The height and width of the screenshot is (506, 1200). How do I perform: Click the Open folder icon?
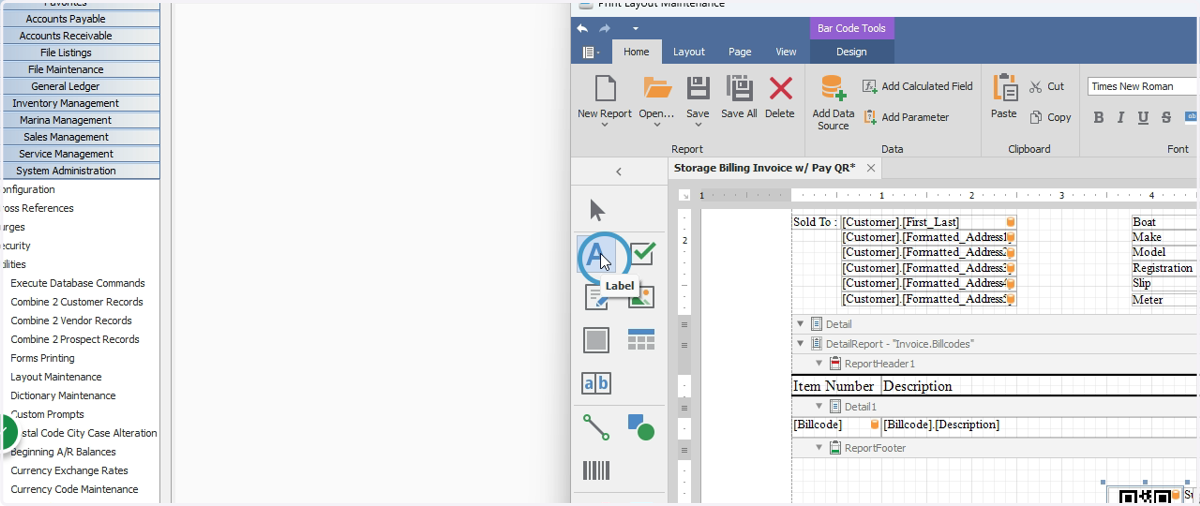click(657, 87)
